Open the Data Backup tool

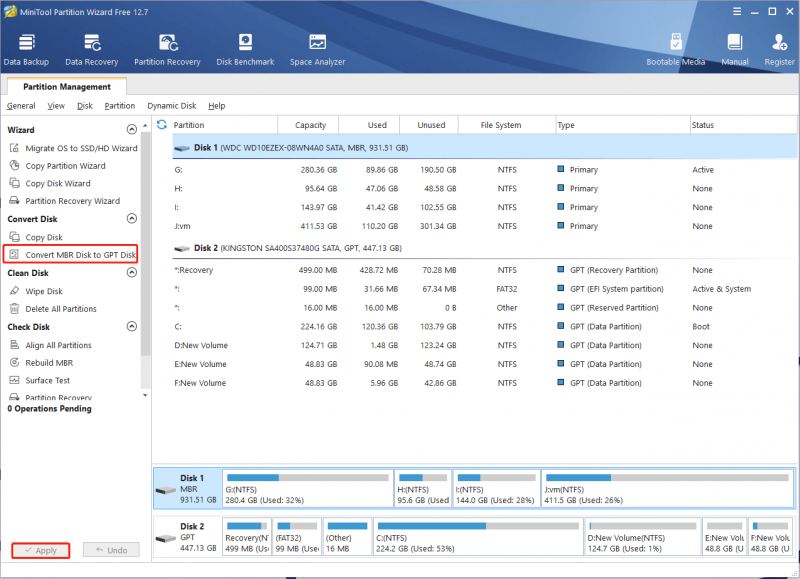pos(26,49)
